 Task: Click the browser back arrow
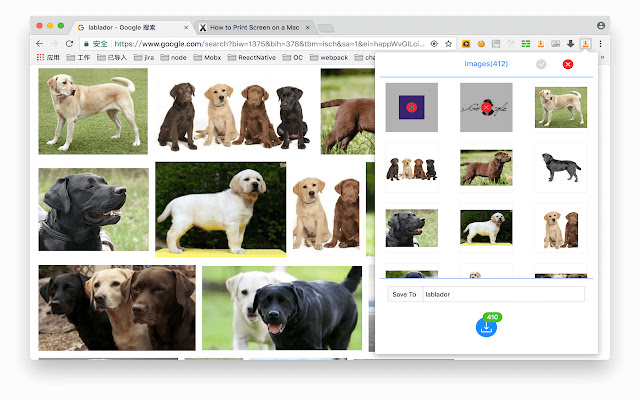tap(39, 44)
